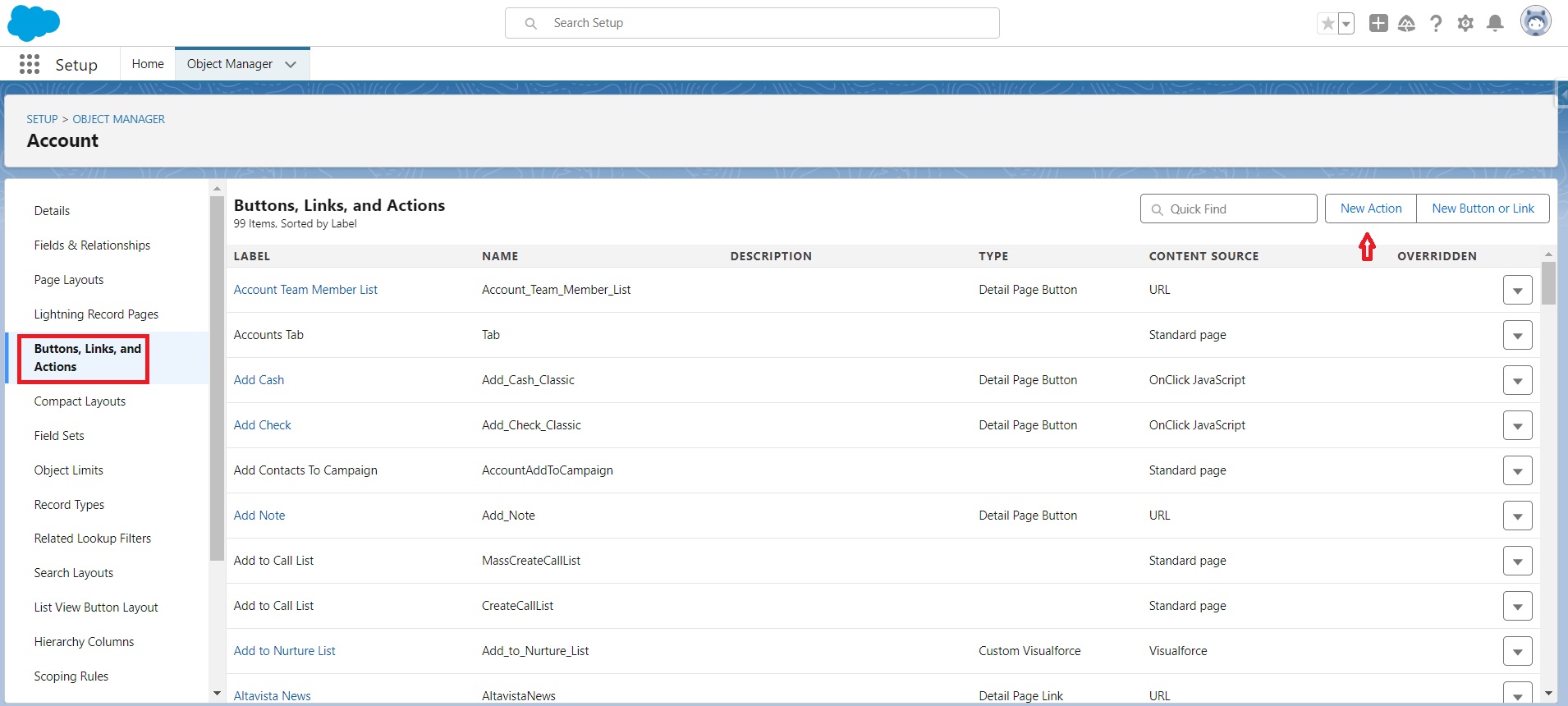
Task: Open Details in the sidebar
Action: [53, 211]
